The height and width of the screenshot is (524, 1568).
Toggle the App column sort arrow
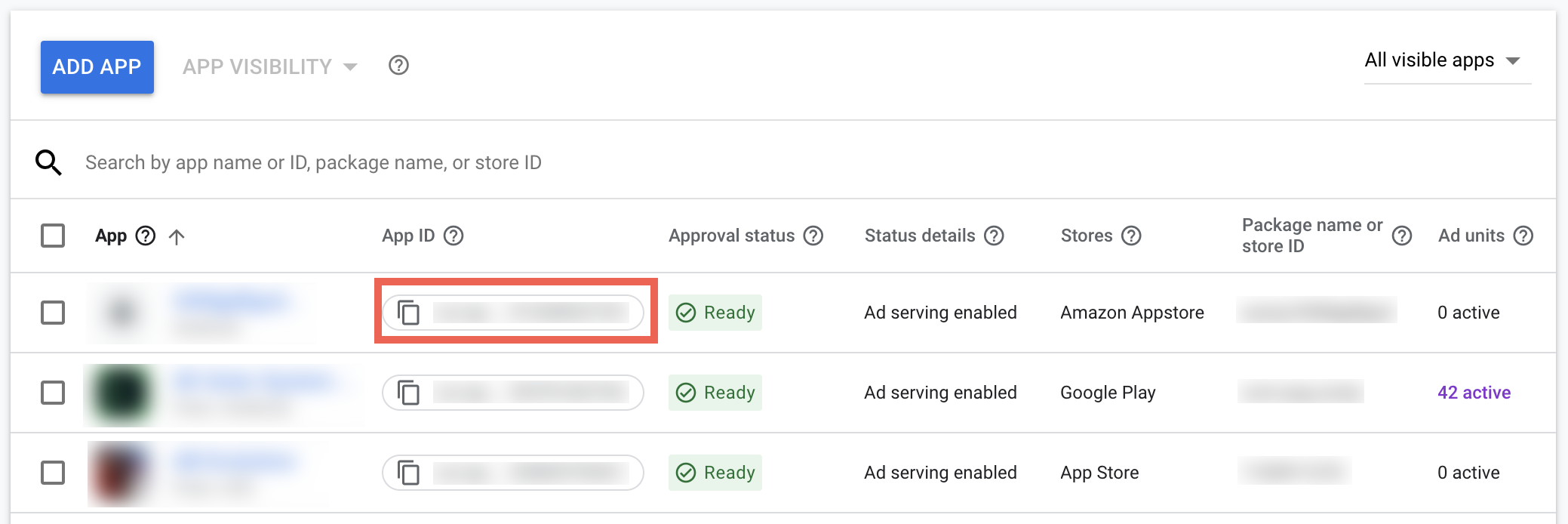(x=177, y=236)
